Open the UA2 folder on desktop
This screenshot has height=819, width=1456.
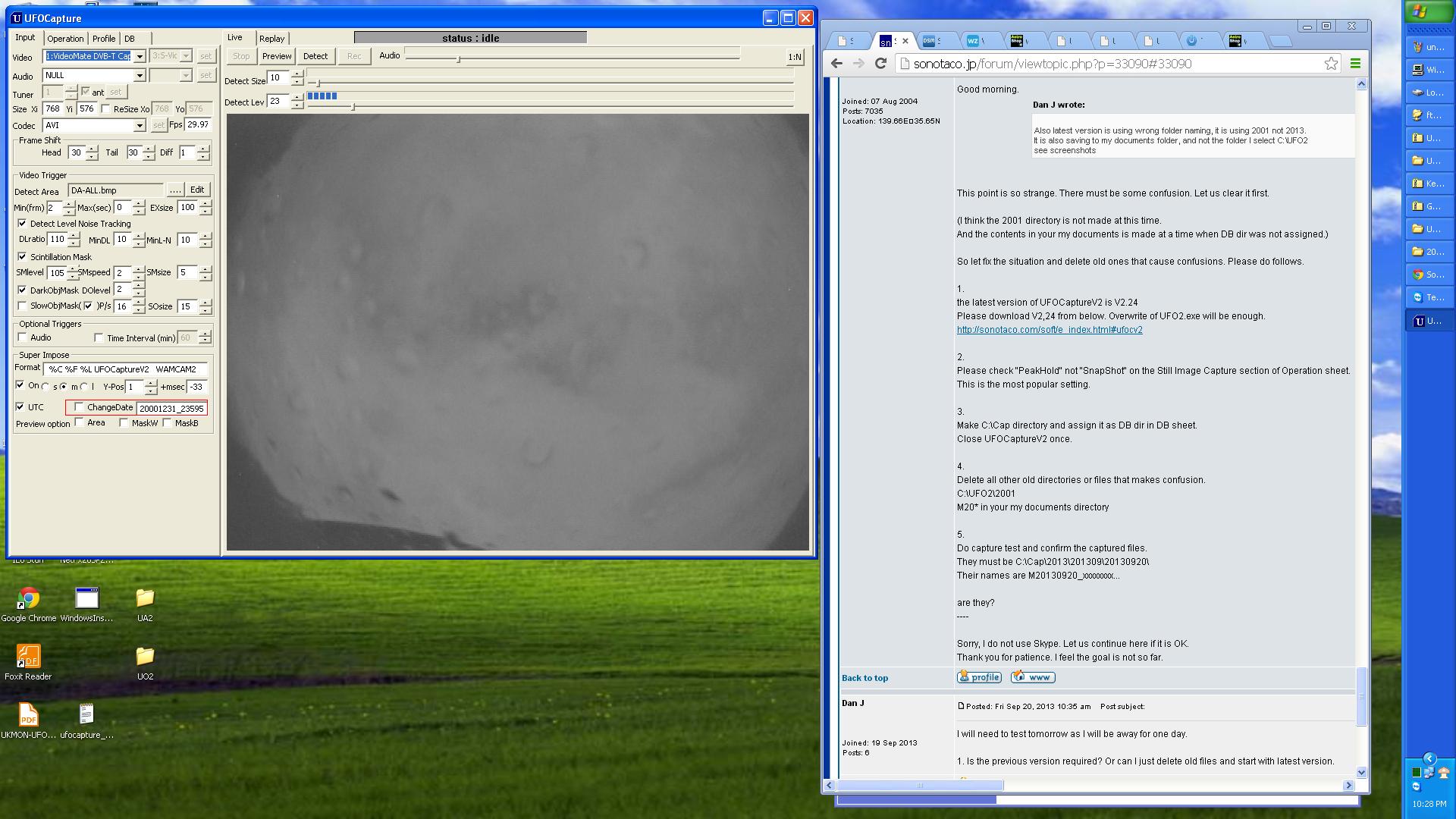click(x=145, y=599)
